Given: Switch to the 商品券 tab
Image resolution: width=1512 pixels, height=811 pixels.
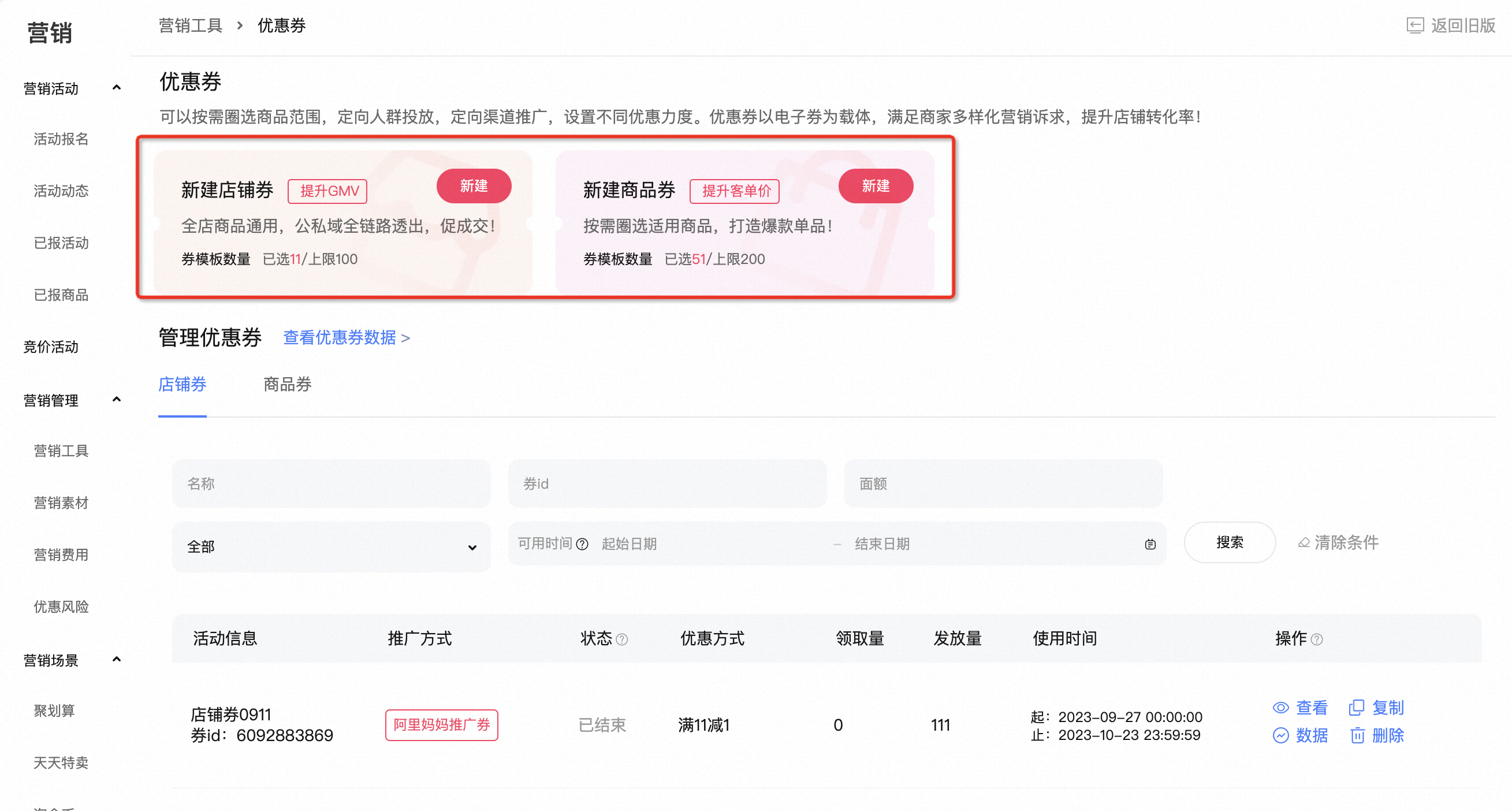Looking at the screenshot, I should (288, 384).
